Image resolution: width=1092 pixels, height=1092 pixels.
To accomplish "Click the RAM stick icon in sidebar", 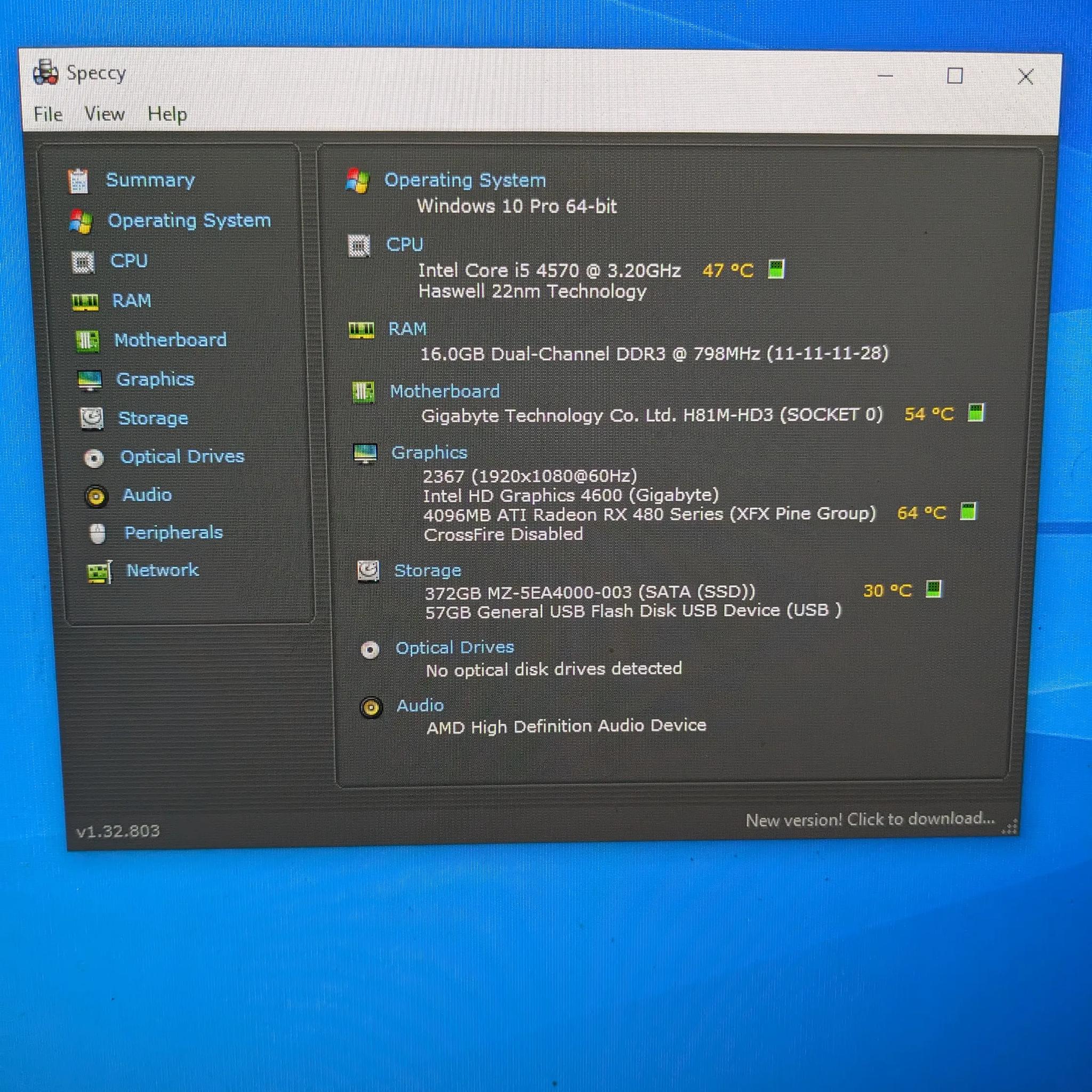I will pos(85,302).
